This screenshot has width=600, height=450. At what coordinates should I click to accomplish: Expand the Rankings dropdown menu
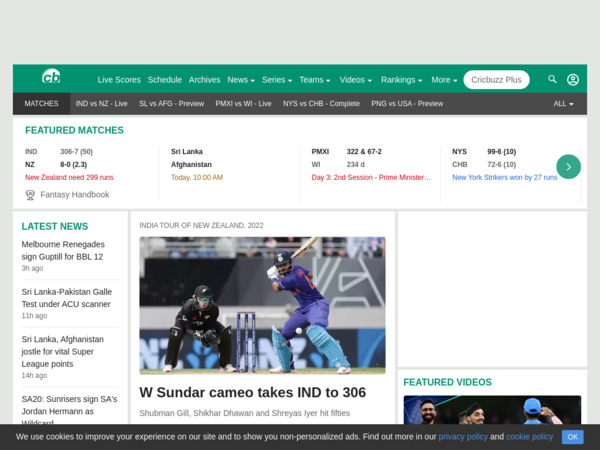[x=401, y=80]
